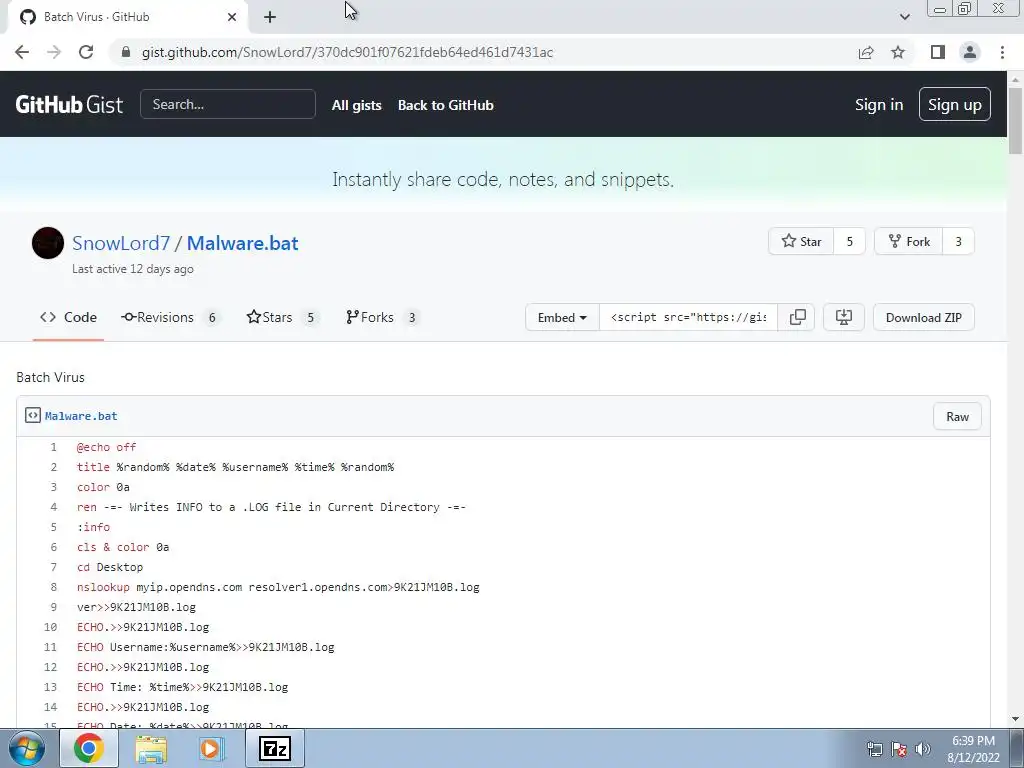Viewport: 1024px width, 768px height.
Task: Click 'Last active 12 days ago' text
Action: [133, 269]
